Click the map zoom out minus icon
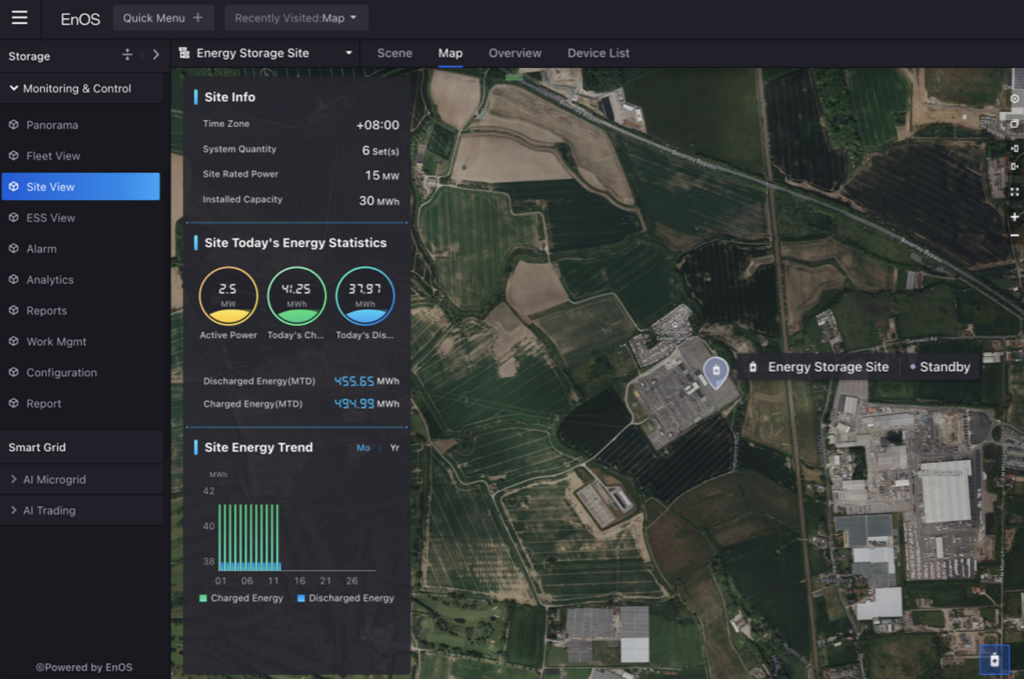The image size is (1024, 679). tap(1014, 235)
